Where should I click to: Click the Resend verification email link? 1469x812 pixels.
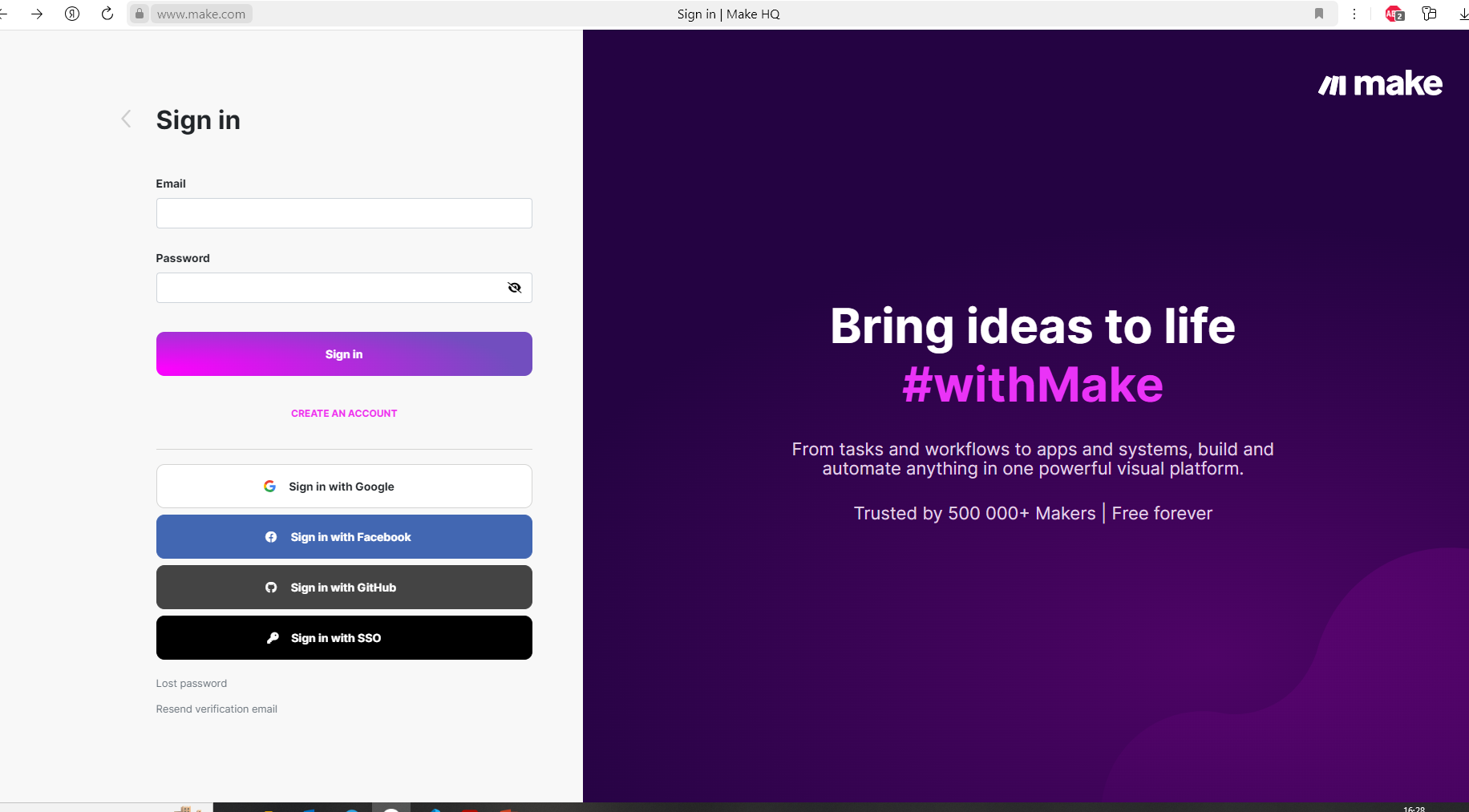217,709
